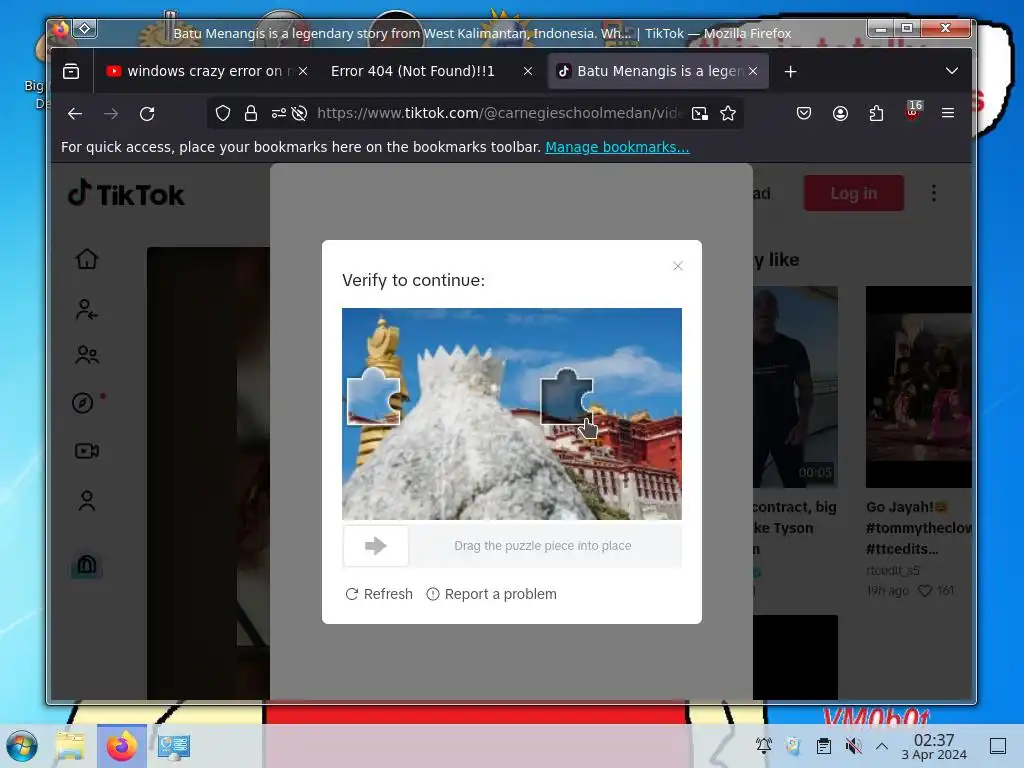Click the forward navigation arrow
The width and height of the screenshot is (1024, 768).
pyautogui.click(x=111, y=114)
